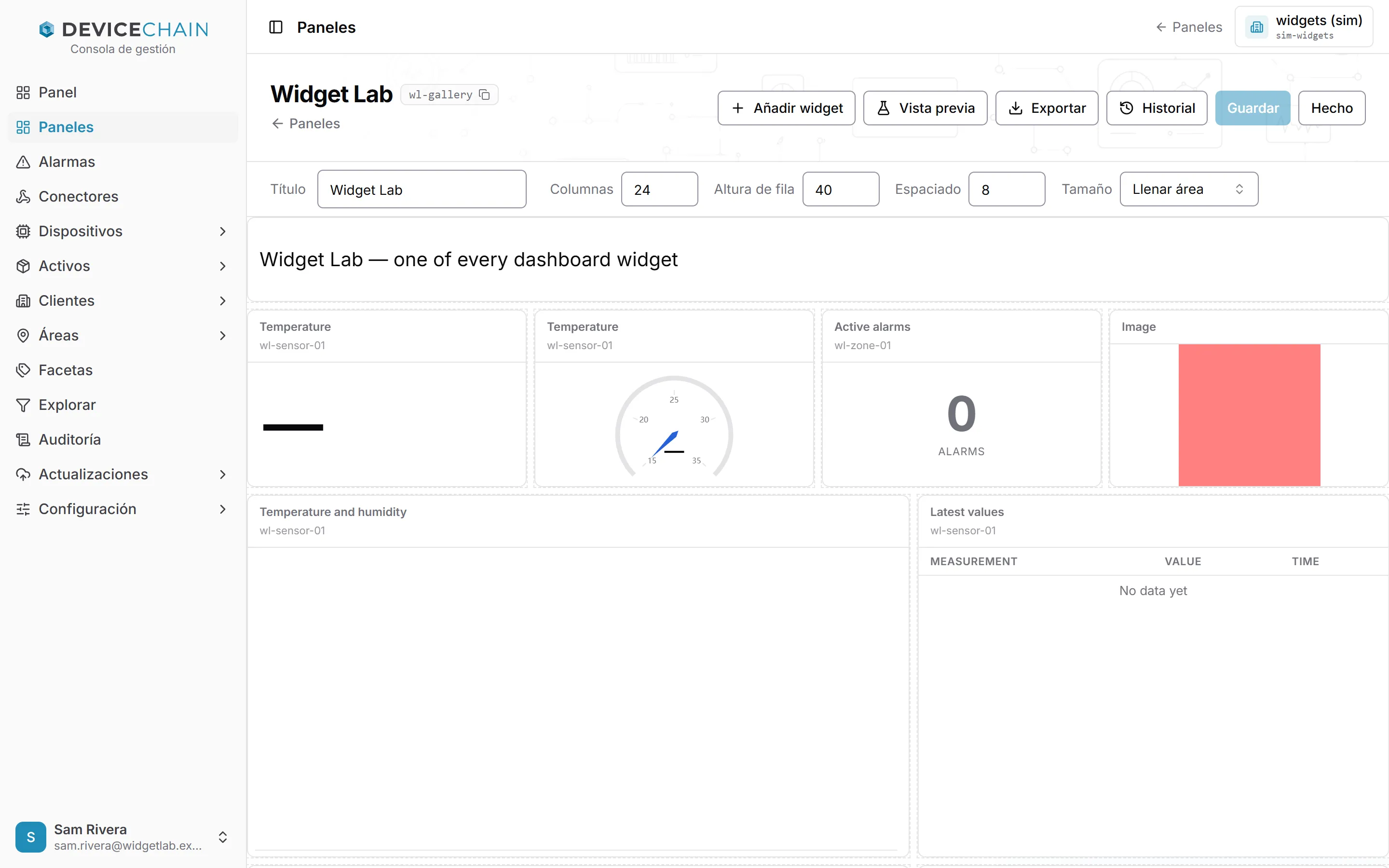The image size is (1389, 868).
Task: Focus the Columnas number field
Action: 659,190
